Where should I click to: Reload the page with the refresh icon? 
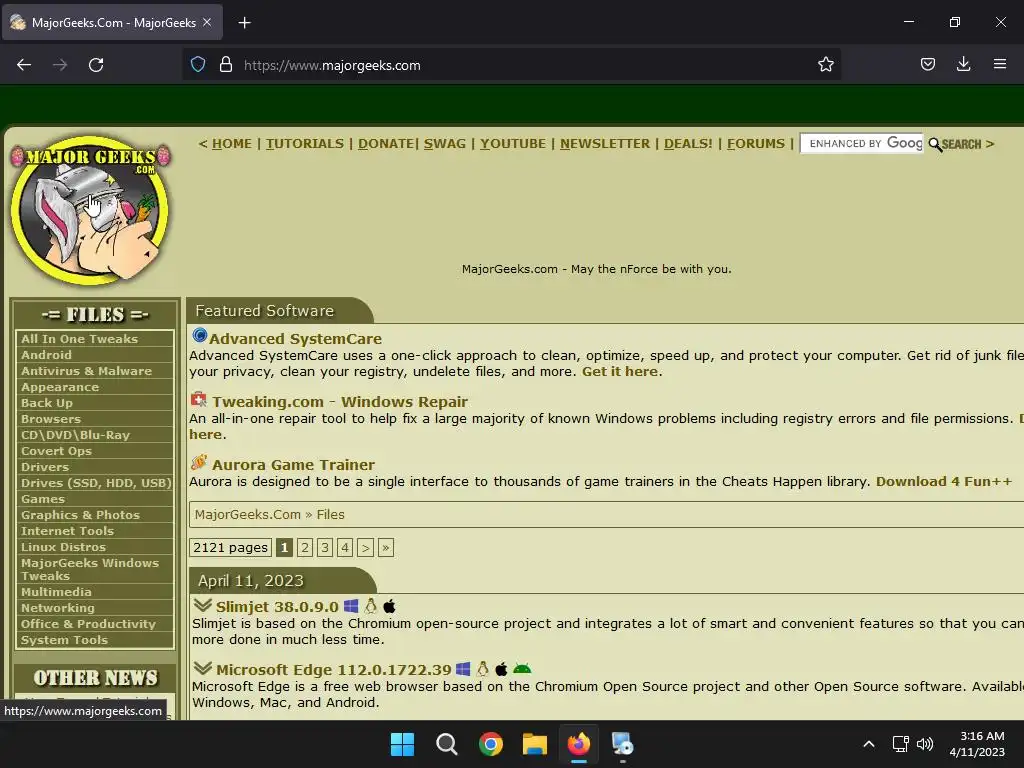click(x=96, y=65)
